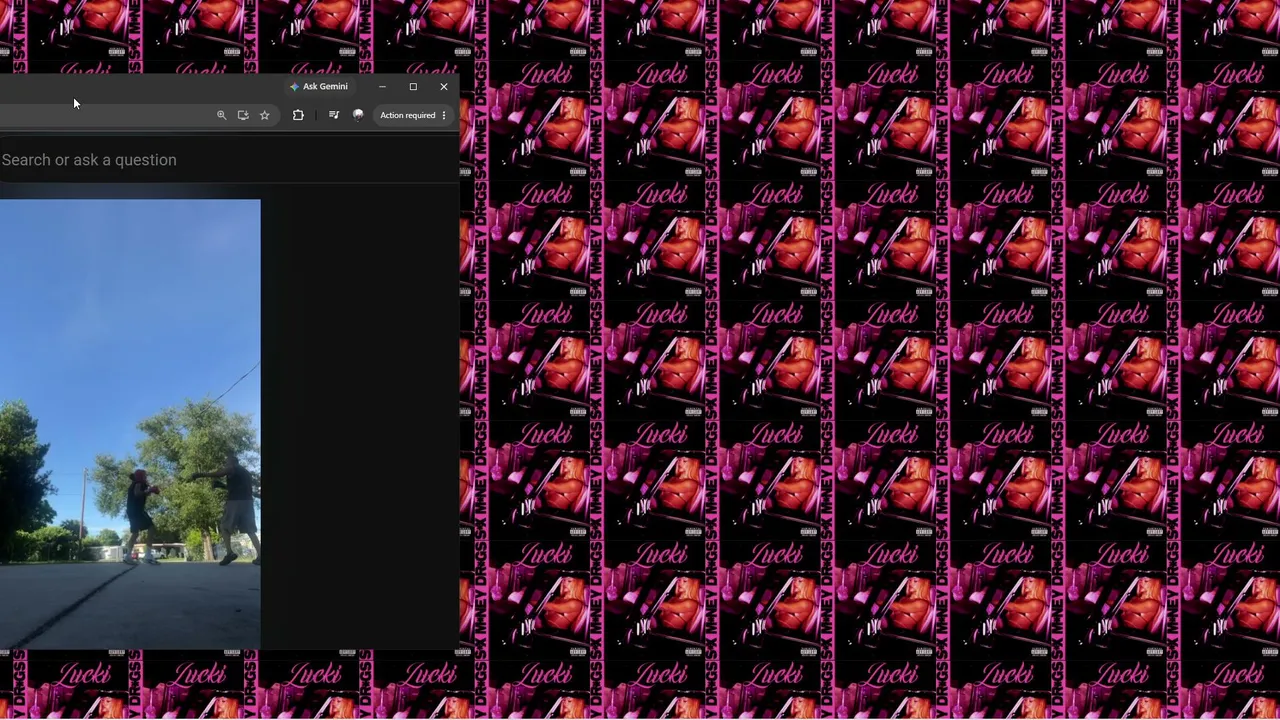Open the Chrome profile avatar
This screenshot has width=1280, height=720.
coord(358,115)
